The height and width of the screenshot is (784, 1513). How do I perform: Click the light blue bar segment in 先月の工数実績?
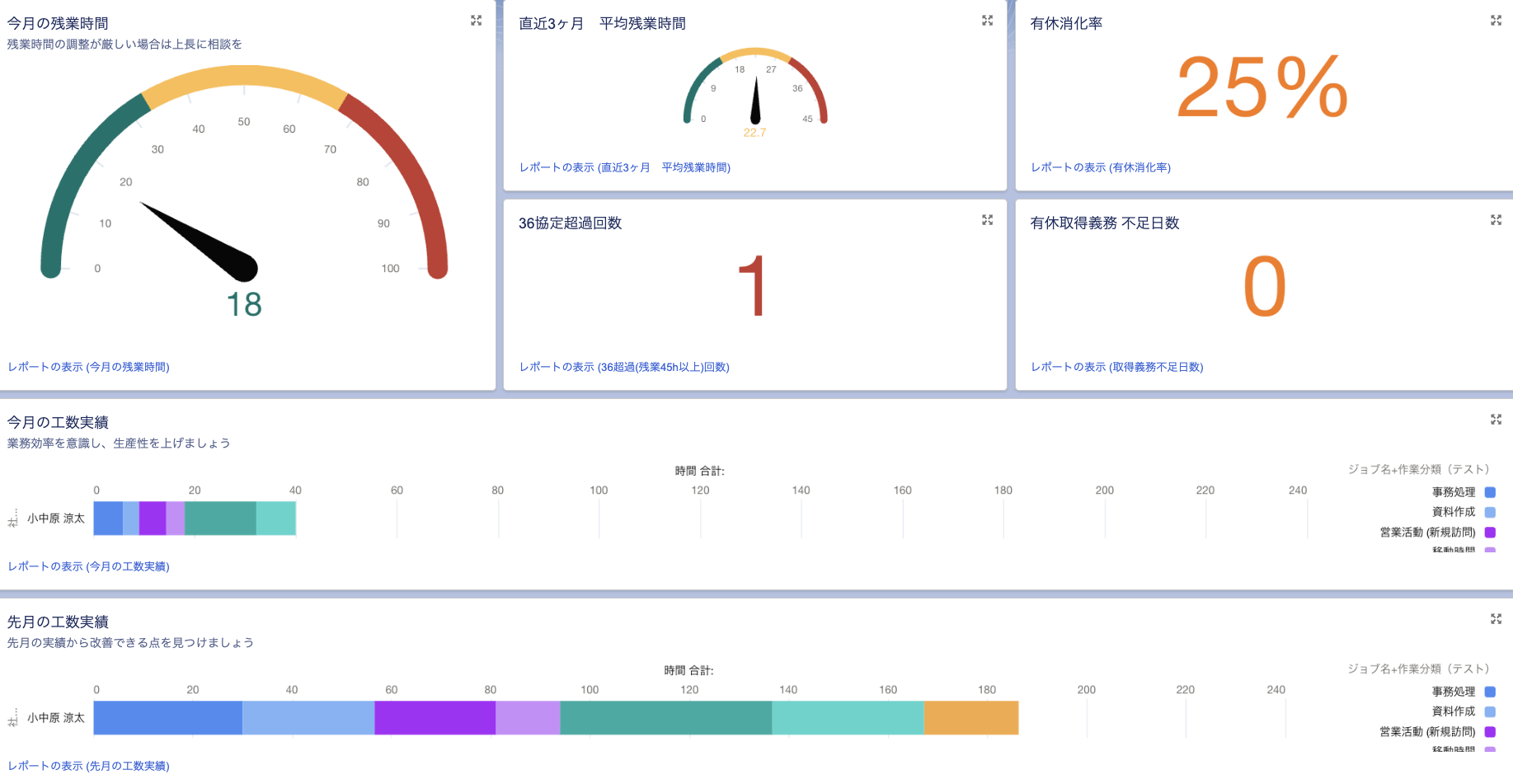click(x=308, y=718)
